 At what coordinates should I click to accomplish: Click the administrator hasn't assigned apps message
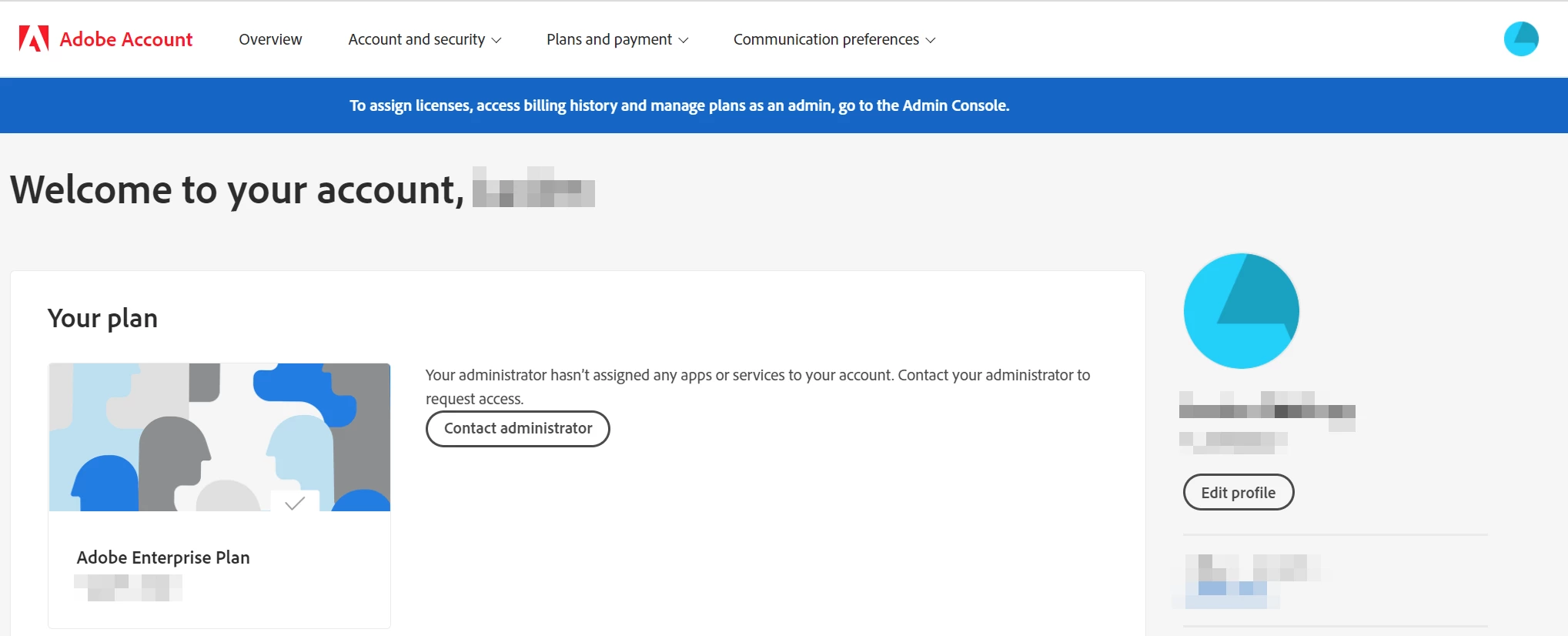click(x=757, y=387)
